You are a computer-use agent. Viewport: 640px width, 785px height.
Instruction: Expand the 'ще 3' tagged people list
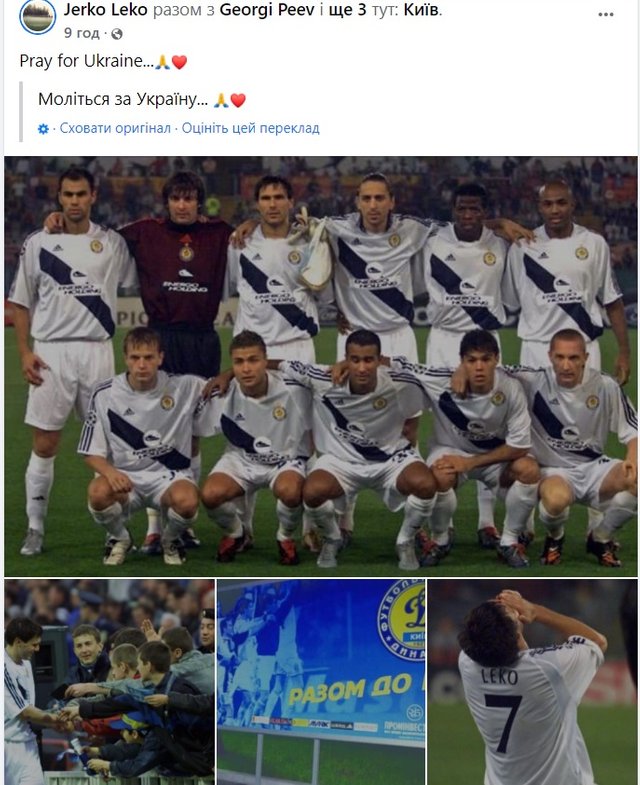click(x=347, y=10)
